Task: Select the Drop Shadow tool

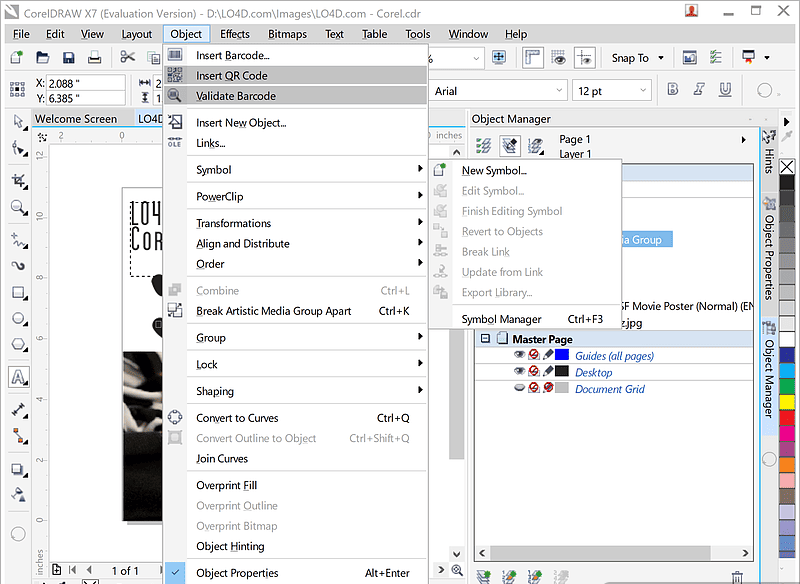Action: 19,469
